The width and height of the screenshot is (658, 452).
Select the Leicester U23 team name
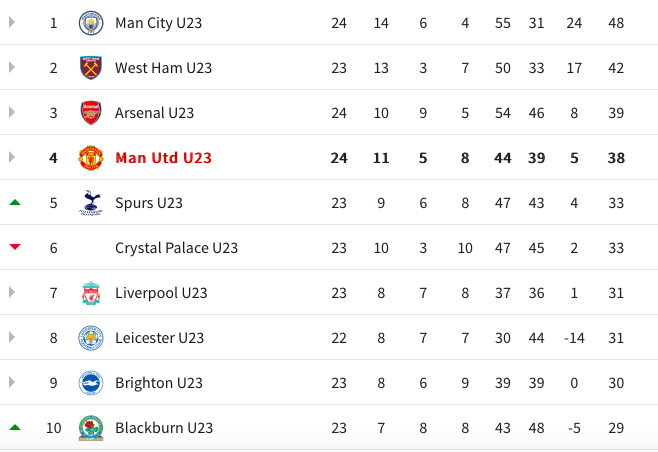[159, 338]
